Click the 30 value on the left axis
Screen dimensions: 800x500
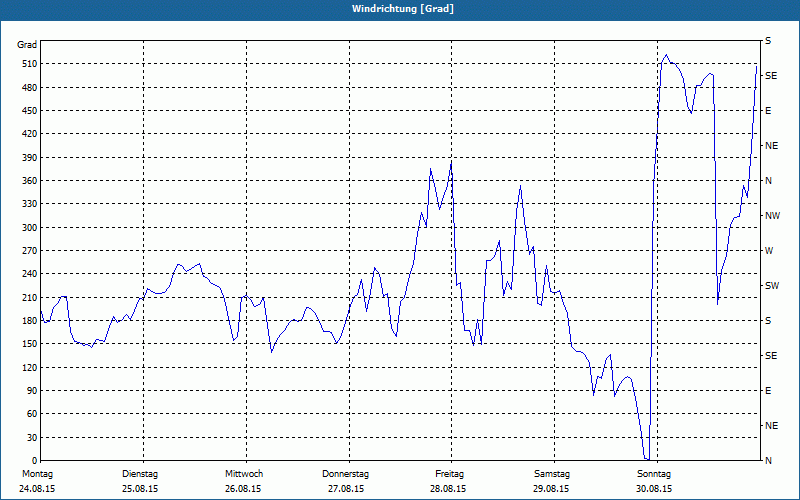32,438
